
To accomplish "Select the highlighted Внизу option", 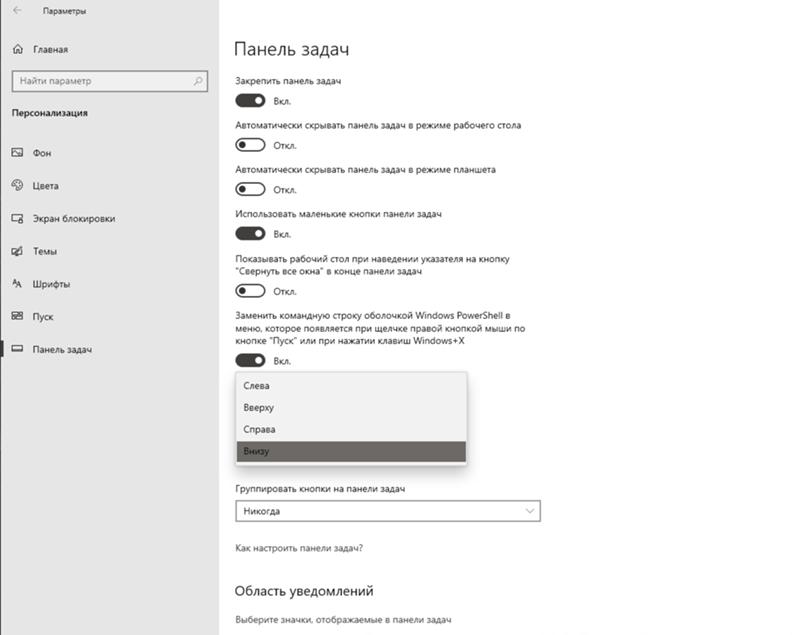I will pos(351,452).
